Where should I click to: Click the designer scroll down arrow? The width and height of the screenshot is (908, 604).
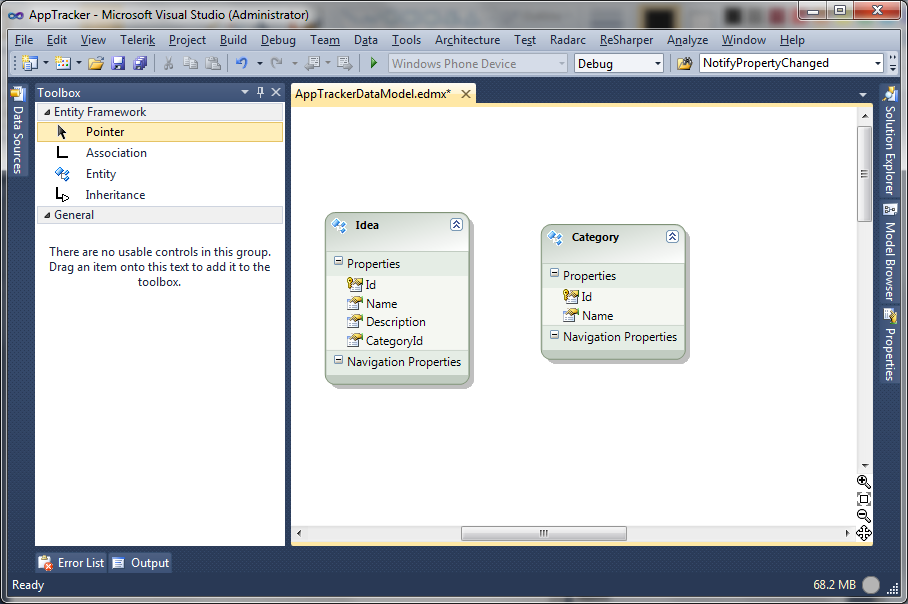point(865,466)
